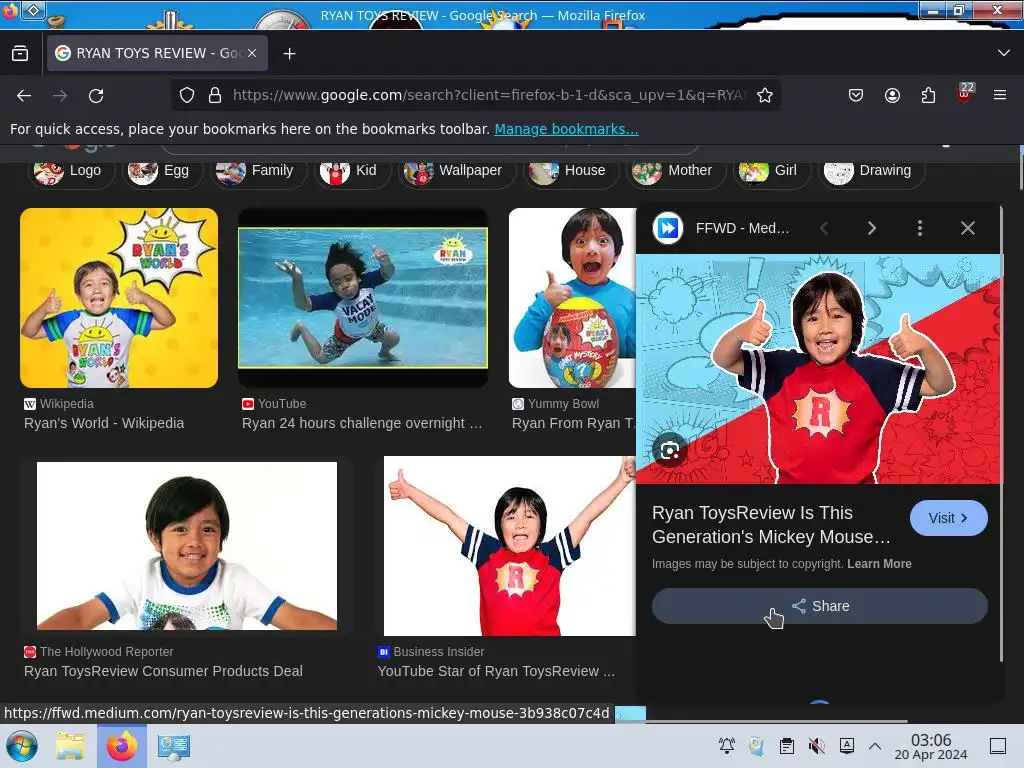Save the page to Pocket

click(x=856, y=95)
